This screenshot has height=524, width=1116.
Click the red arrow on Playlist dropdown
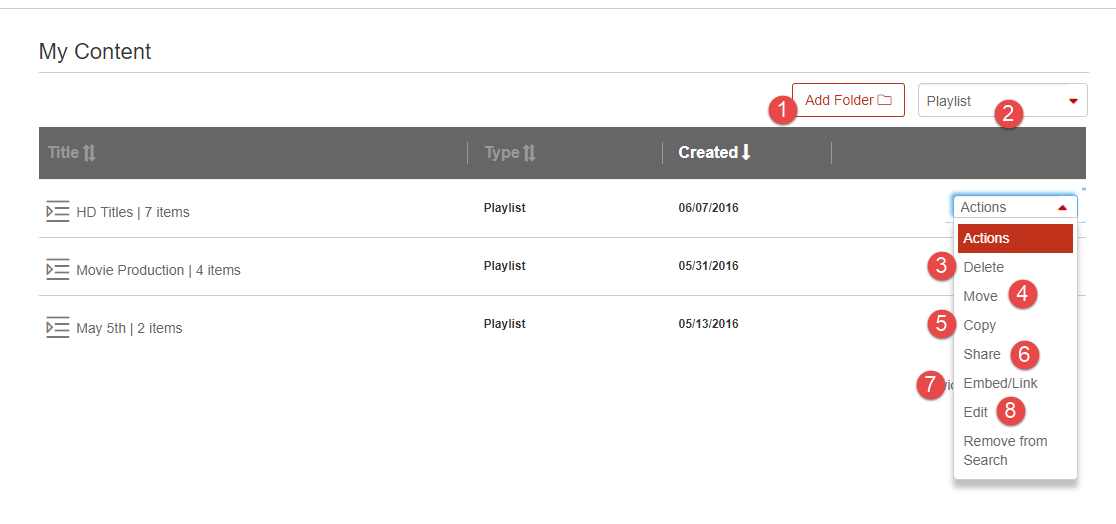click(x=1073, y=102)
